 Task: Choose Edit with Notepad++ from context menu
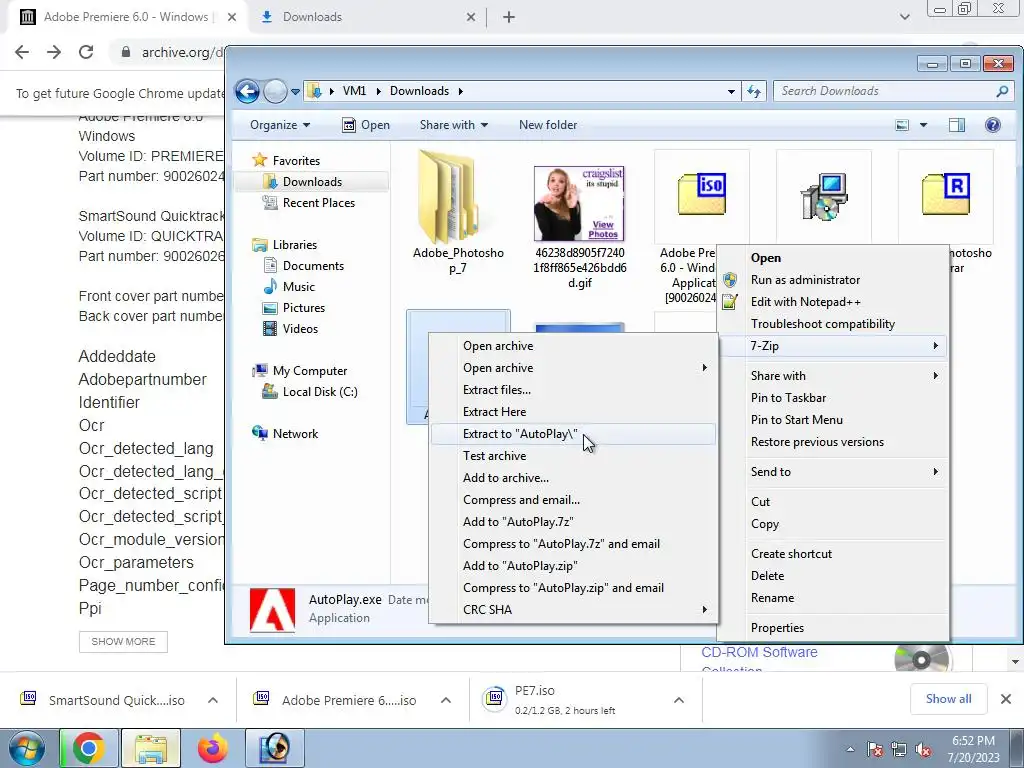(x=833, y=302)
